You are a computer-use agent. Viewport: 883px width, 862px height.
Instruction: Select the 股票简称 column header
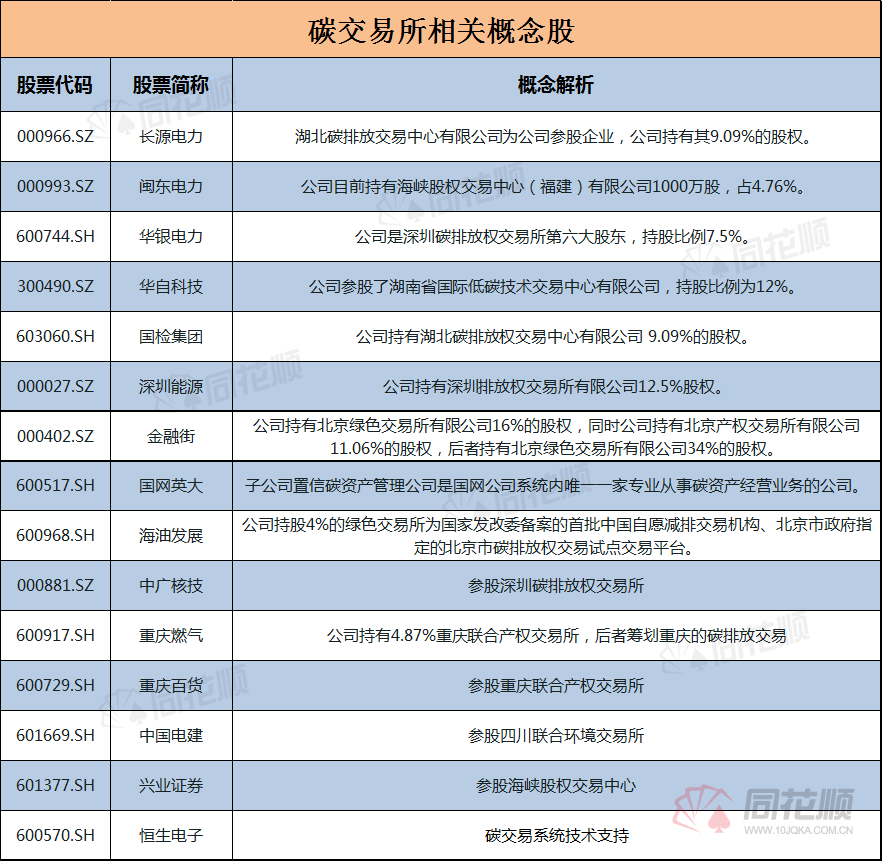click(171, 85)
